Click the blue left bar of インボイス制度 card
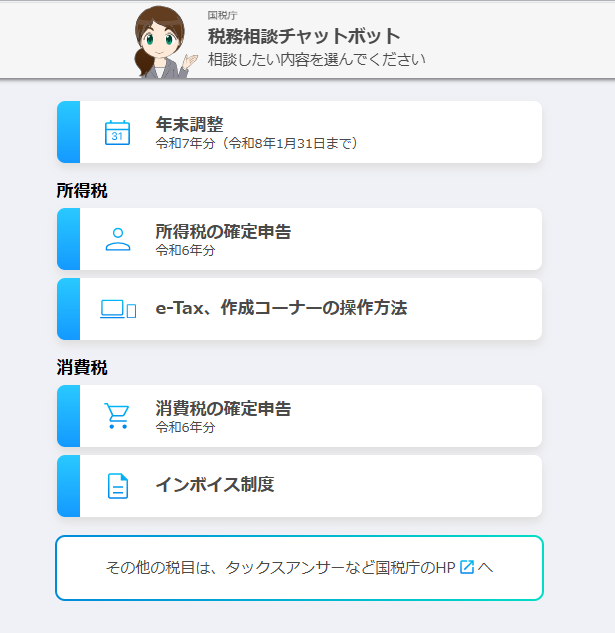 coord(68,486)
